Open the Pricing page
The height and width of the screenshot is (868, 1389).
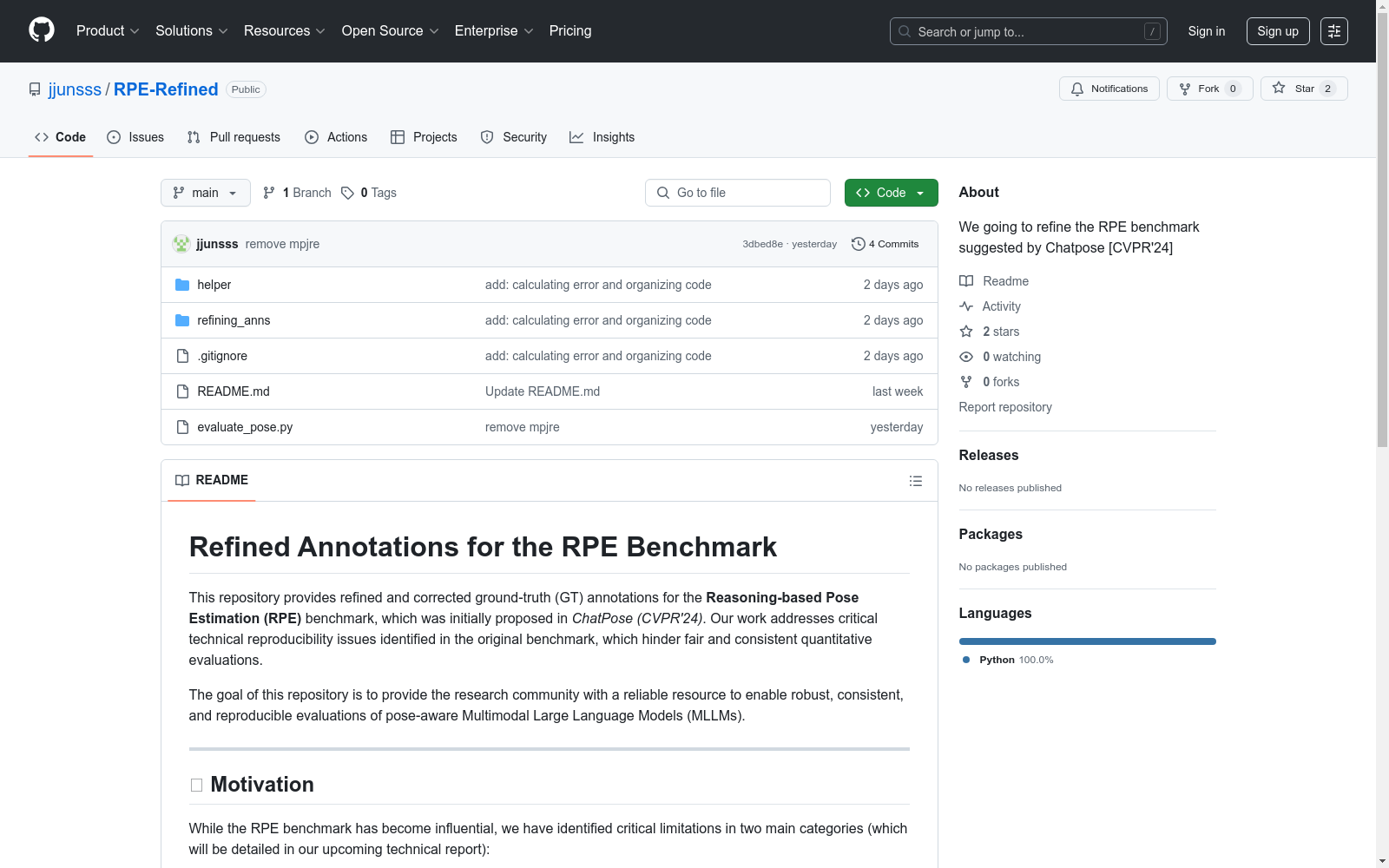[570, 31]
